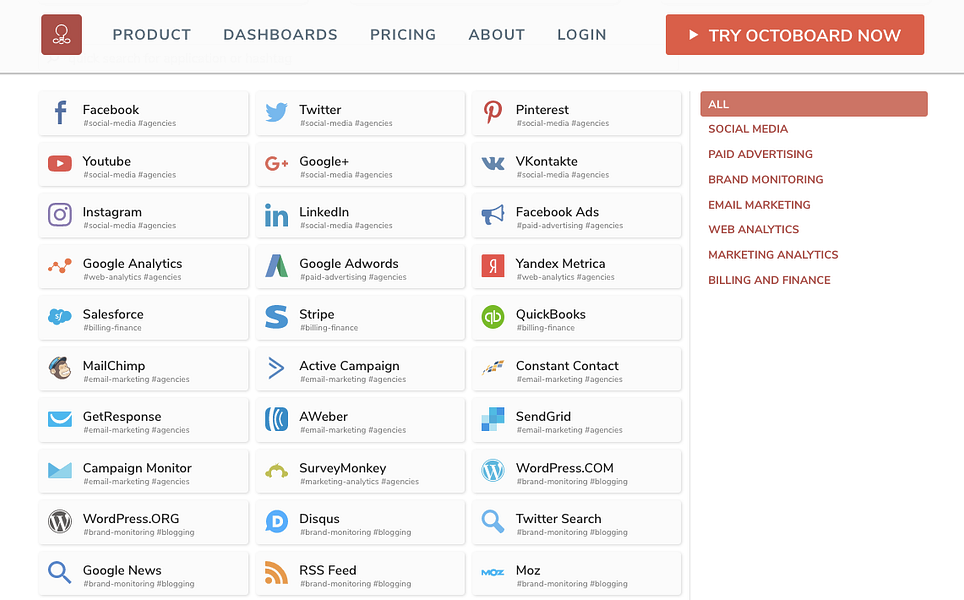This screenshot has height=600, width=964.
Task: Click the GetResponse envelope icon
Action: click(60, 419)
